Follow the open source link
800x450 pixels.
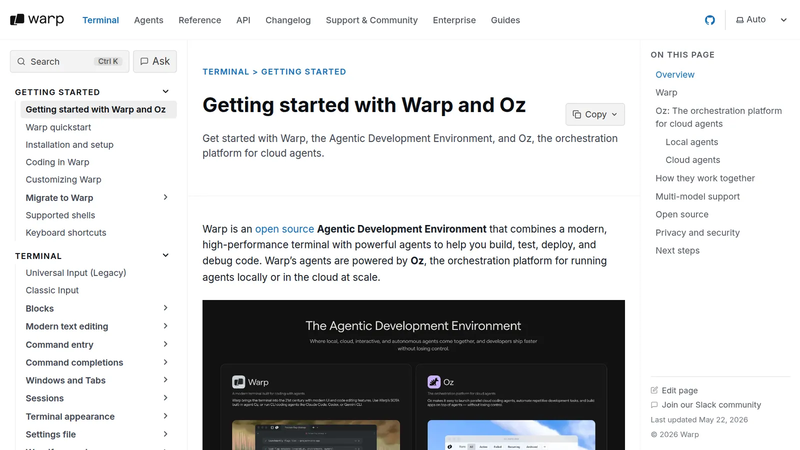coord(284,229)
